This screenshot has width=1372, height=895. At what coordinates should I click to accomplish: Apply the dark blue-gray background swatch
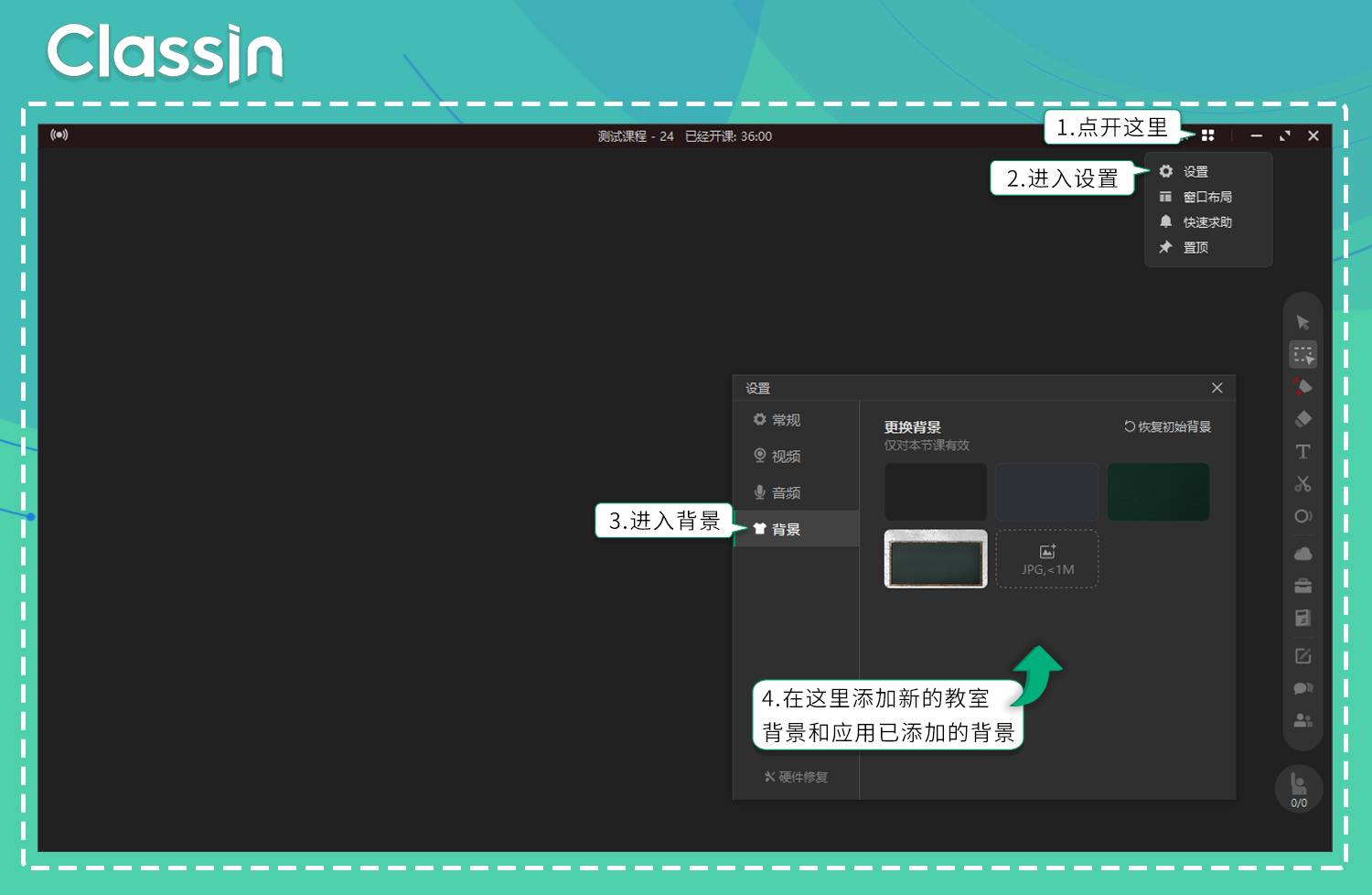pyautogui.click(x=1047, y=491)
